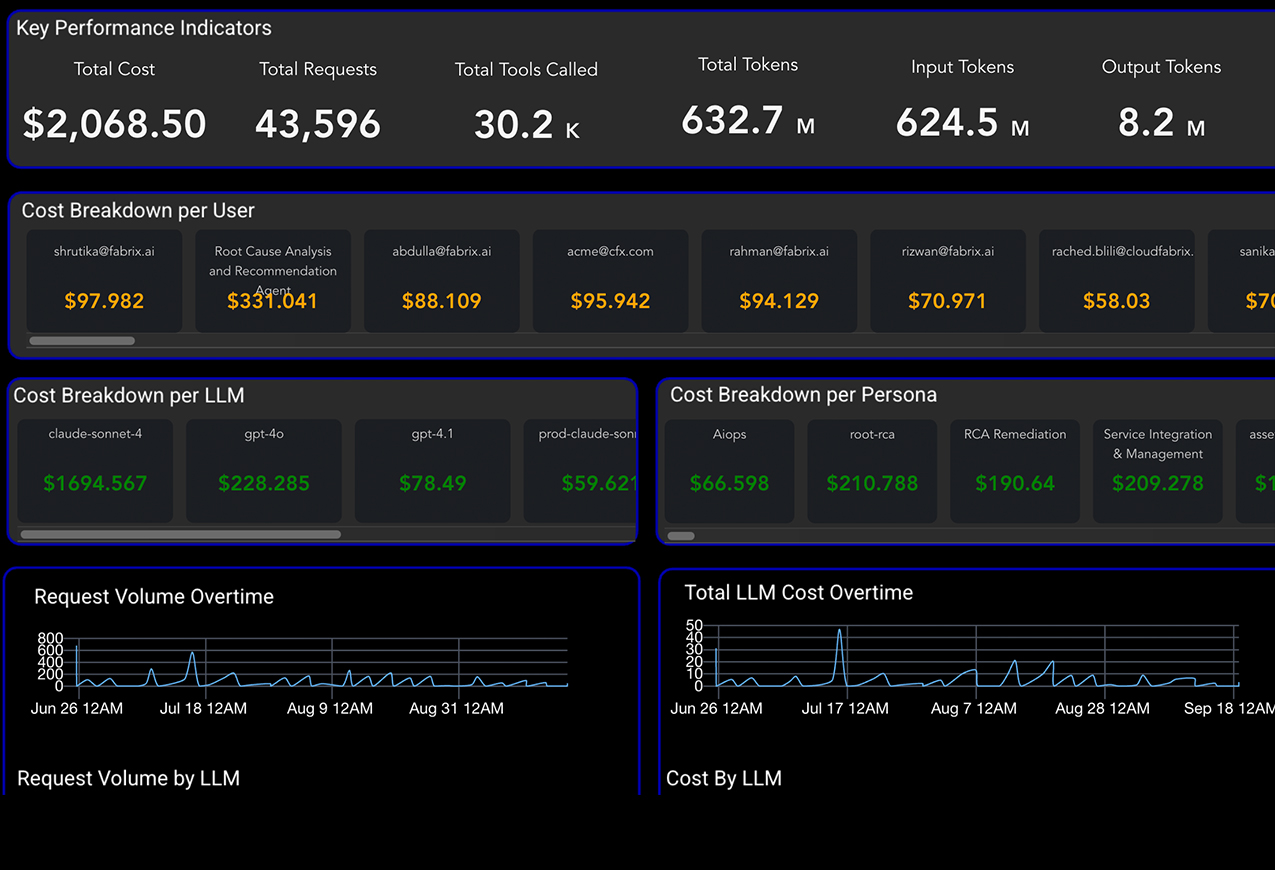Click the rizwan@fabrix.ai cost card
Viewport: 1275px width, 870px height.
(948, 281)
